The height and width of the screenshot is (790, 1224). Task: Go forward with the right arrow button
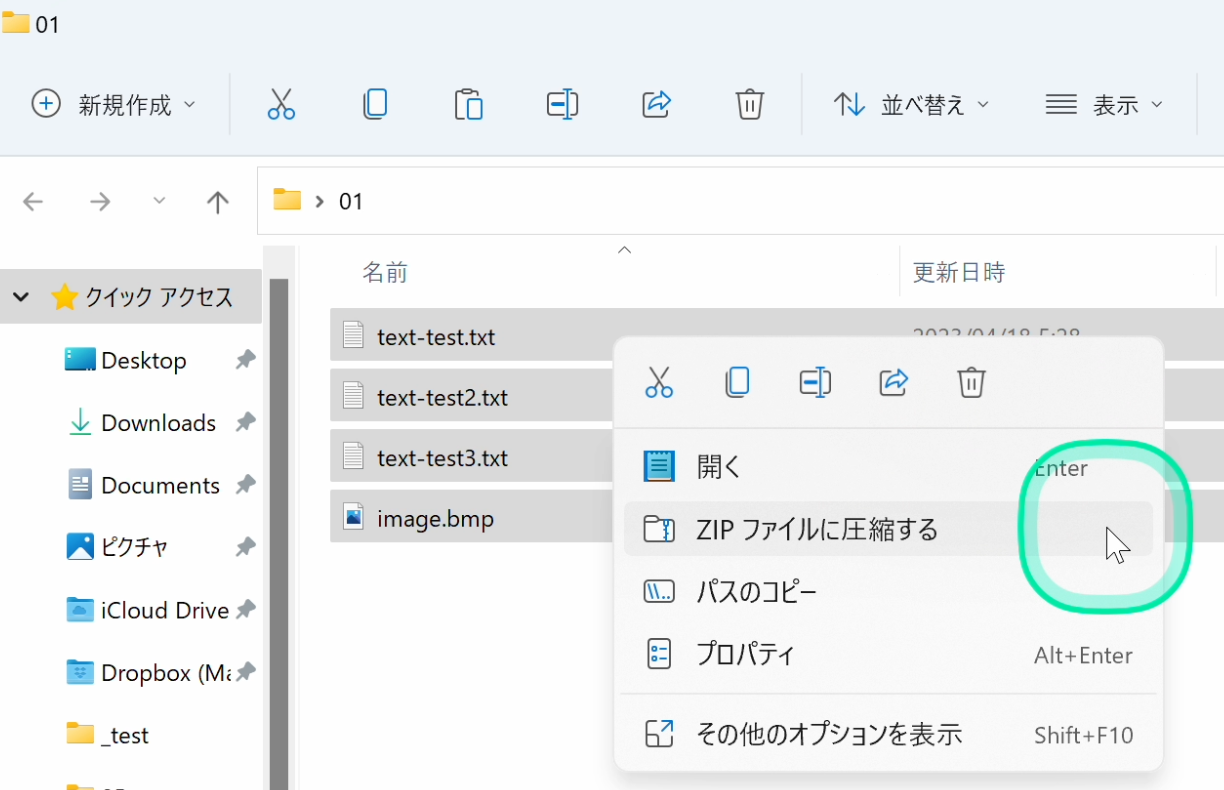point(100,202)
